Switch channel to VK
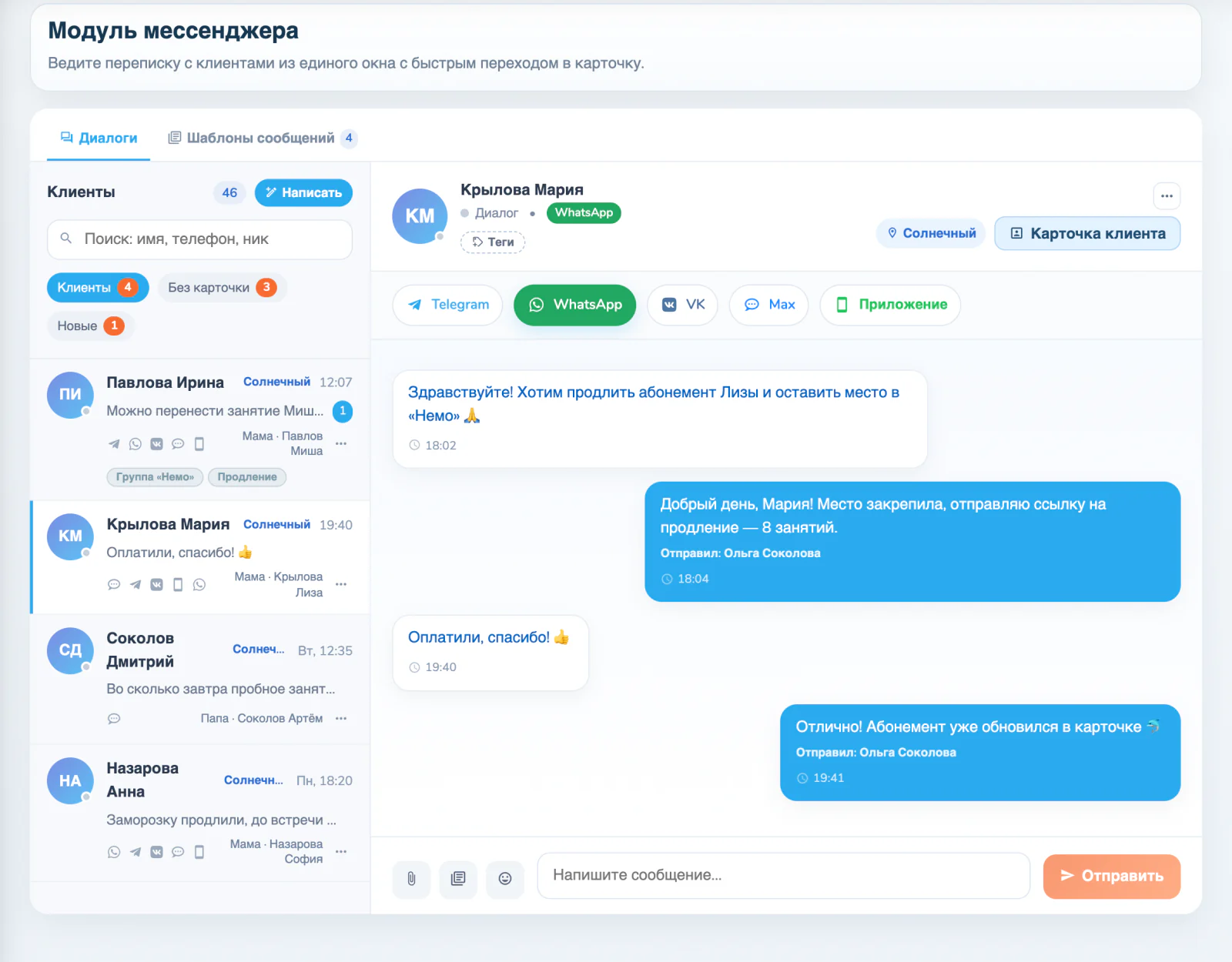The image size is (1232, 962). pyautogui.click(x=683, y=305)
